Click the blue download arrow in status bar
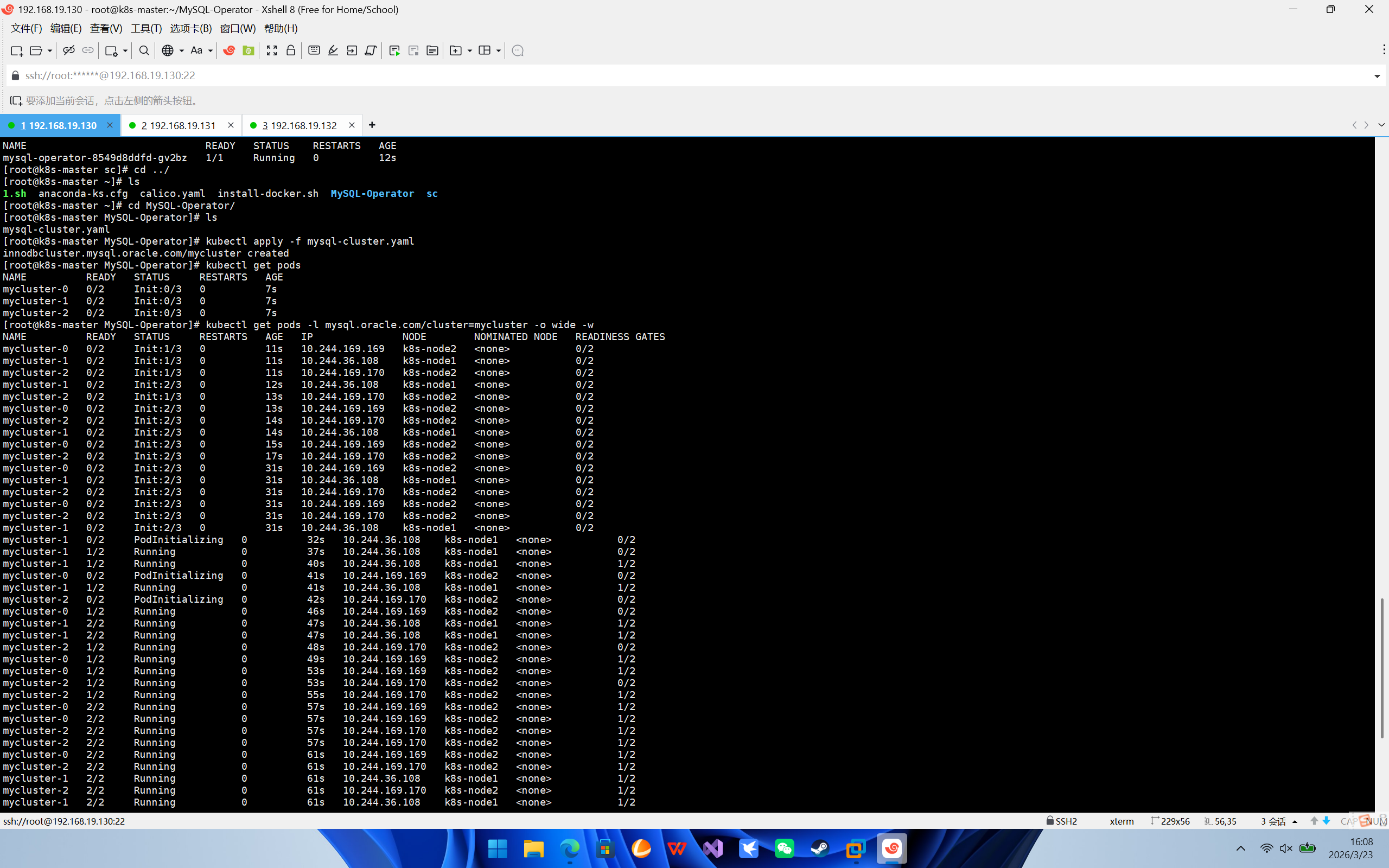The image size is (1389, 868). 1326,821
